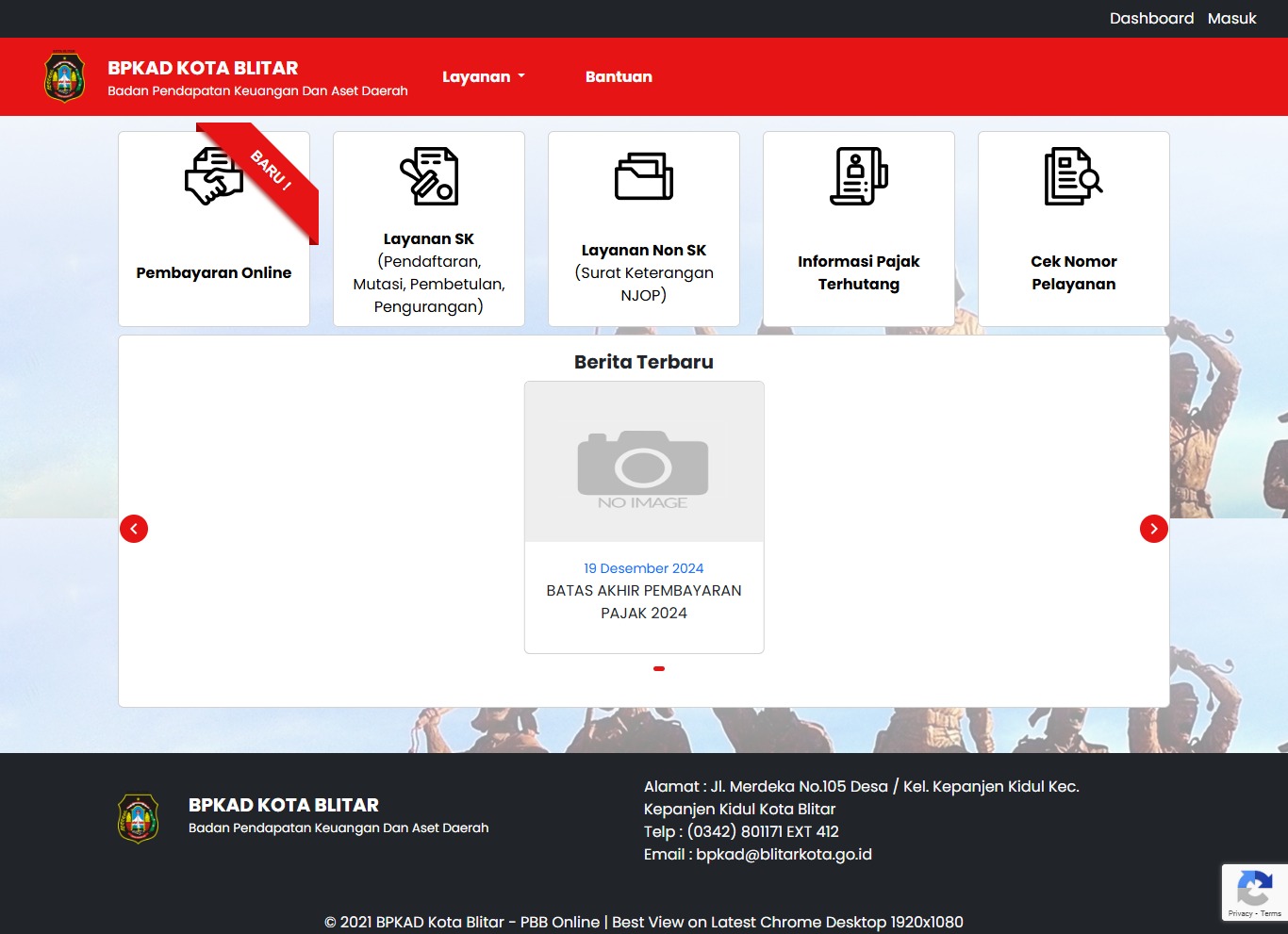Click the Telp (0342) 801171 EXT 412 text
The width and height of the screenshot is (1288, 934).
point(741,832)
